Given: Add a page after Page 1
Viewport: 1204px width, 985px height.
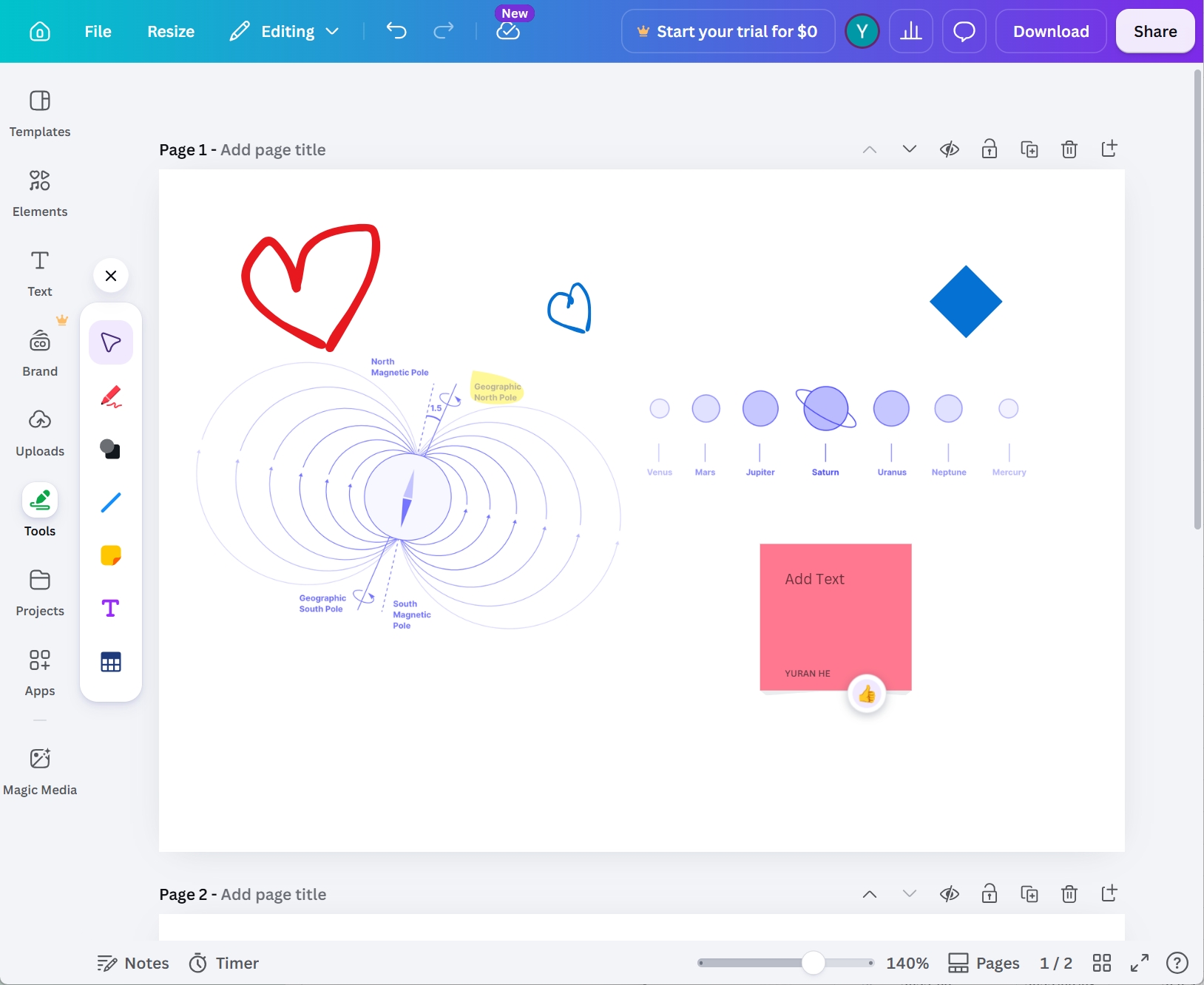Looking at the screenshot, I should click(1109, 149).
